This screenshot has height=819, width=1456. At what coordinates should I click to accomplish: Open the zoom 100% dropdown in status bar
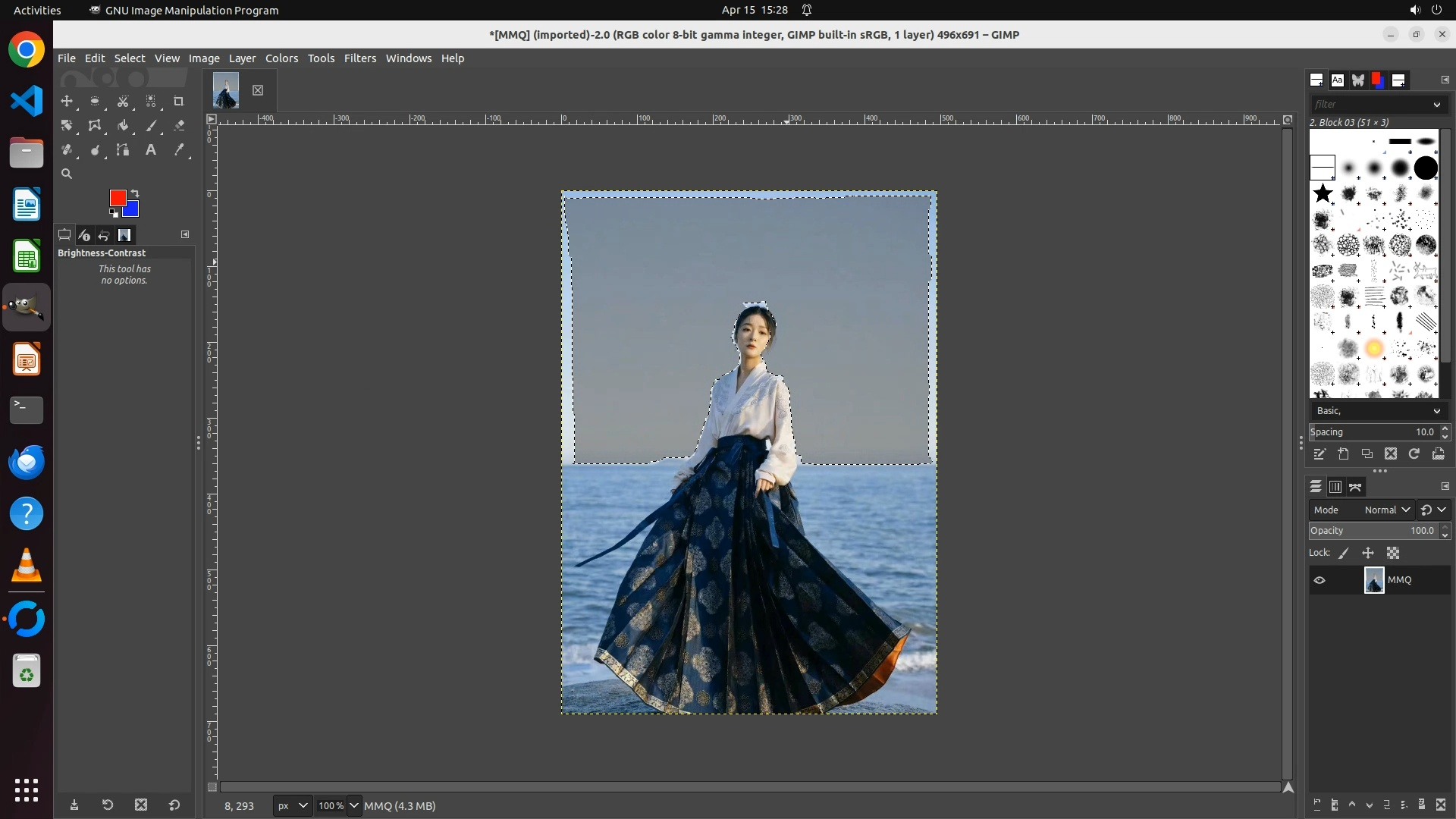[x=353, y=805]
